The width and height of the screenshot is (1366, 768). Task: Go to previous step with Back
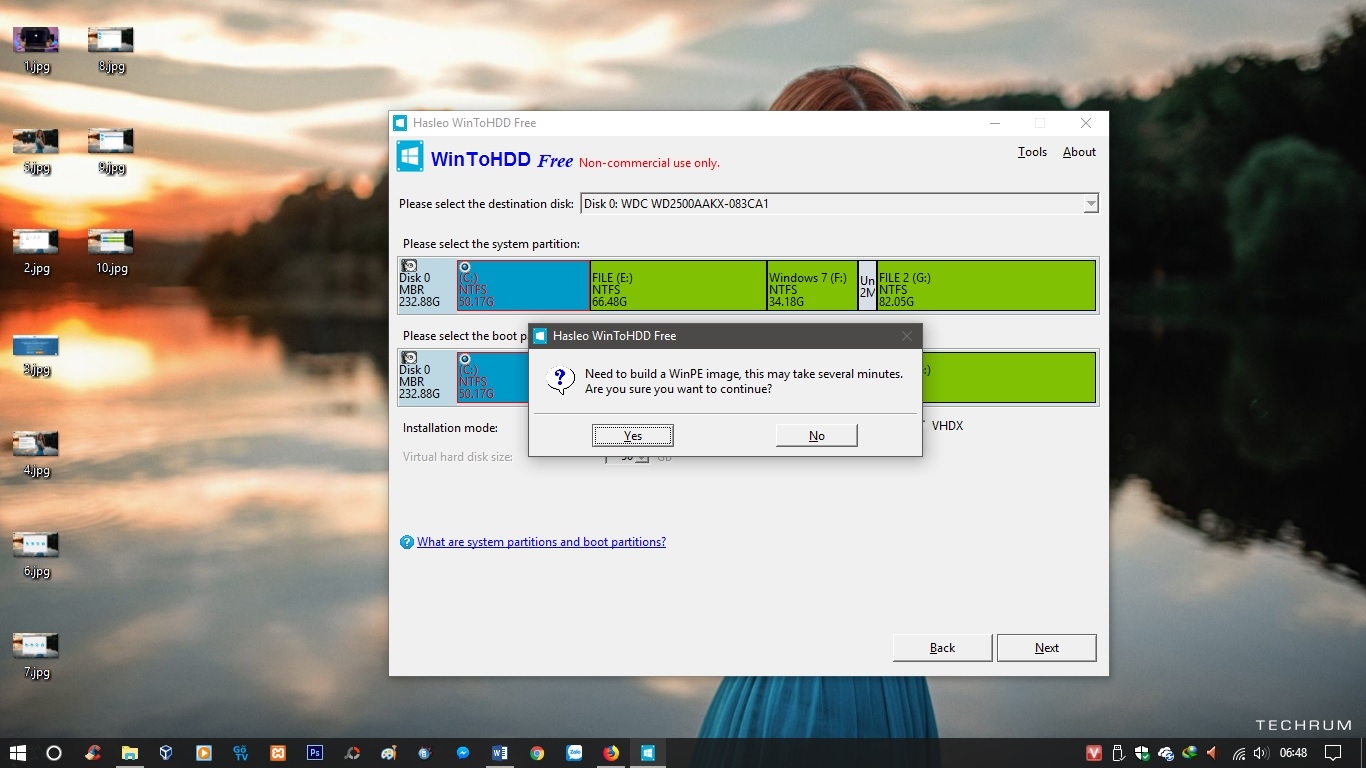click(x=942, y=648)
